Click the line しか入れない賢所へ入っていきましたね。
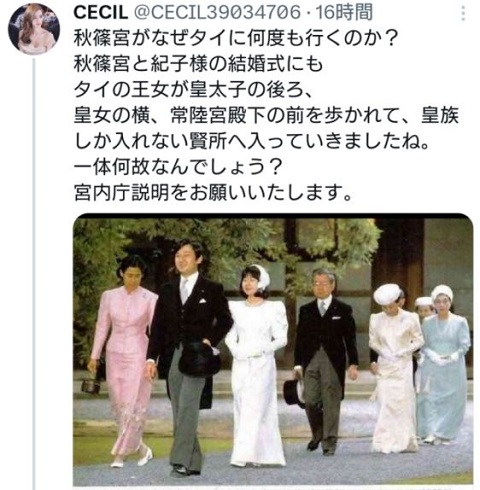 pos(251,141)
